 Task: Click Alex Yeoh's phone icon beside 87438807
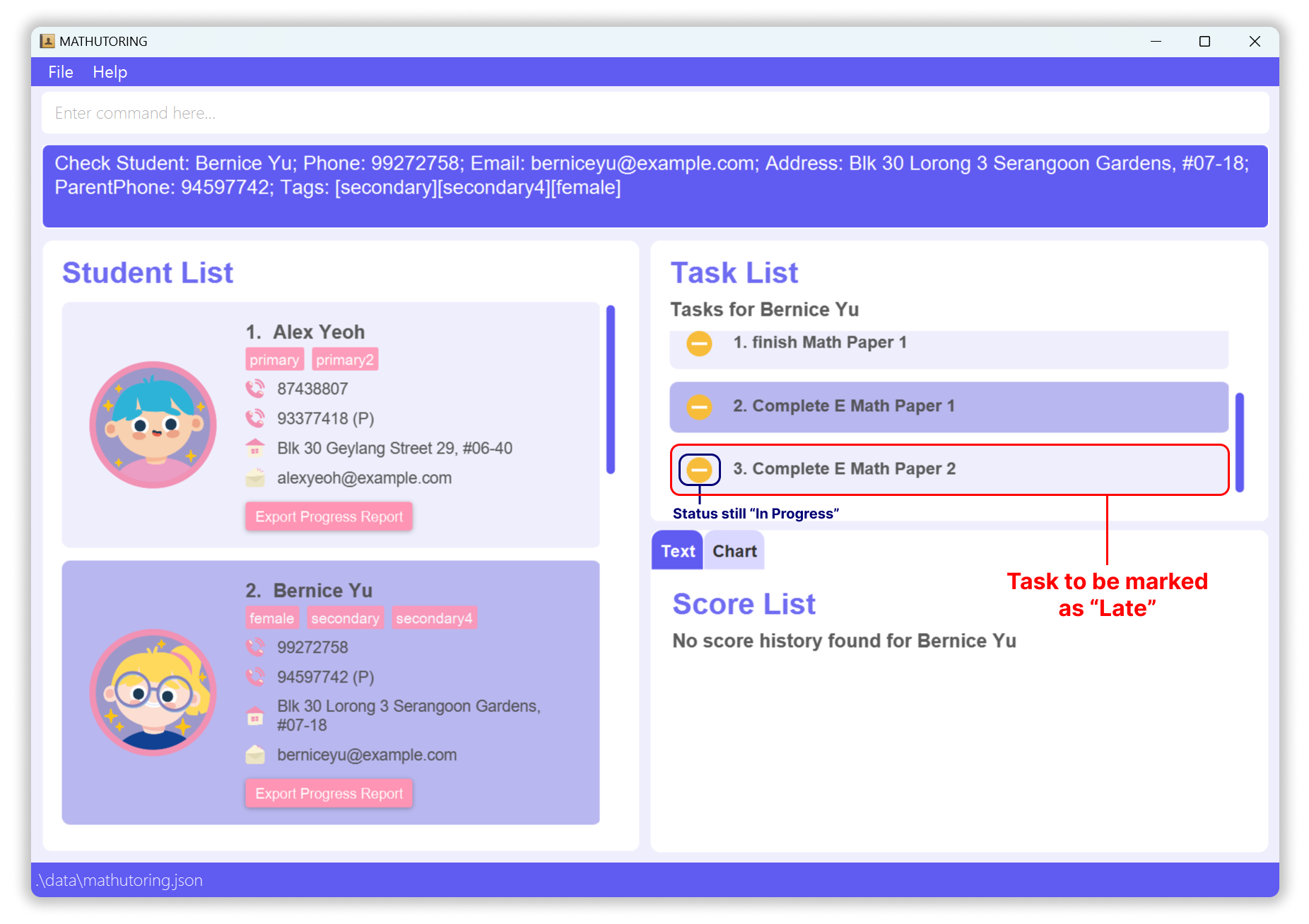click(255, 389)
